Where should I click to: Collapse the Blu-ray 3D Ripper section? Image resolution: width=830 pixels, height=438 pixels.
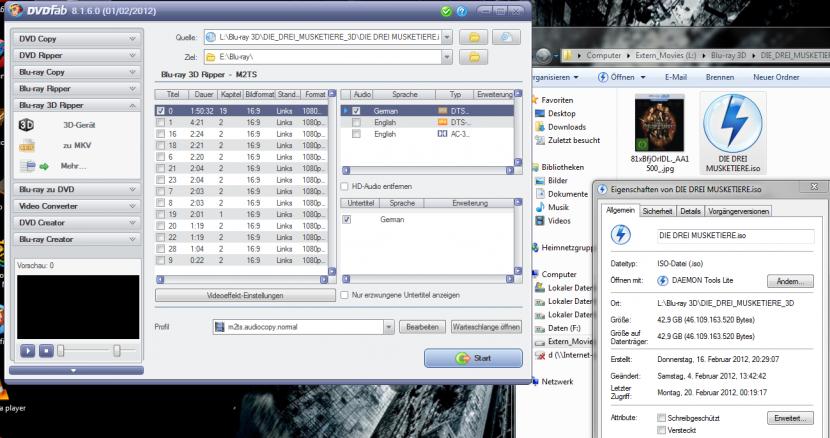coord(77,105)
